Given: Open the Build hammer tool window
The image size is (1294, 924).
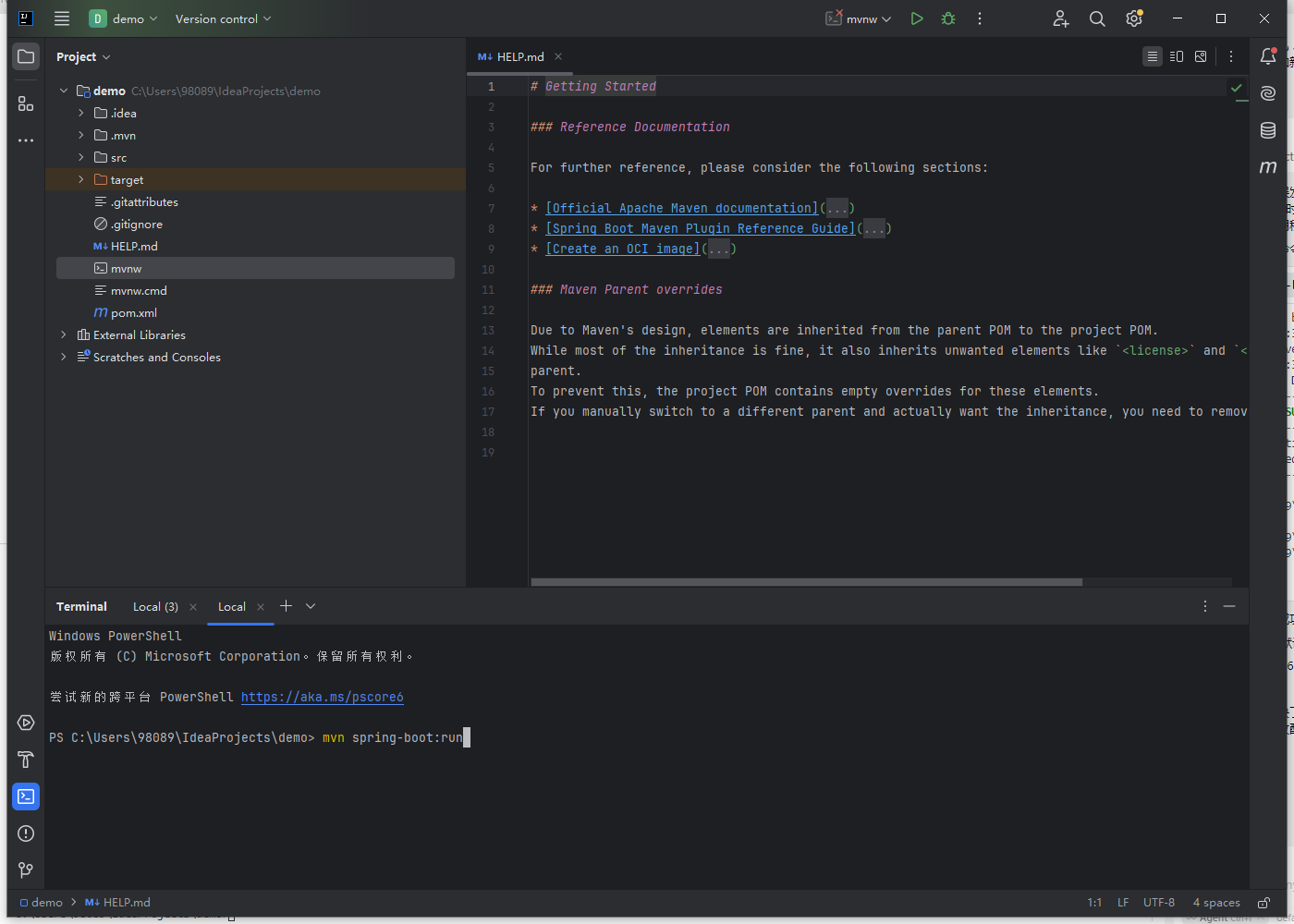Looking at the screenshot, I should pos(26,760).
